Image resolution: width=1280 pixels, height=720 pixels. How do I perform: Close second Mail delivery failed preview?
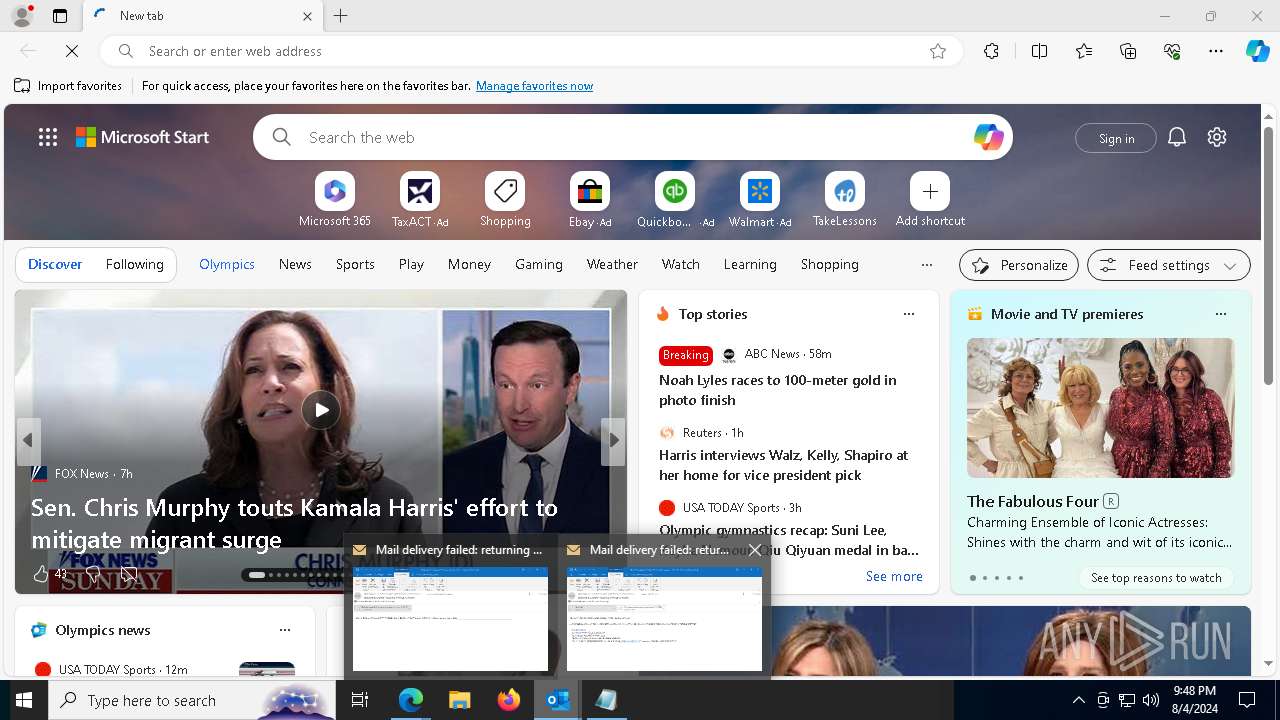[755, 550]
